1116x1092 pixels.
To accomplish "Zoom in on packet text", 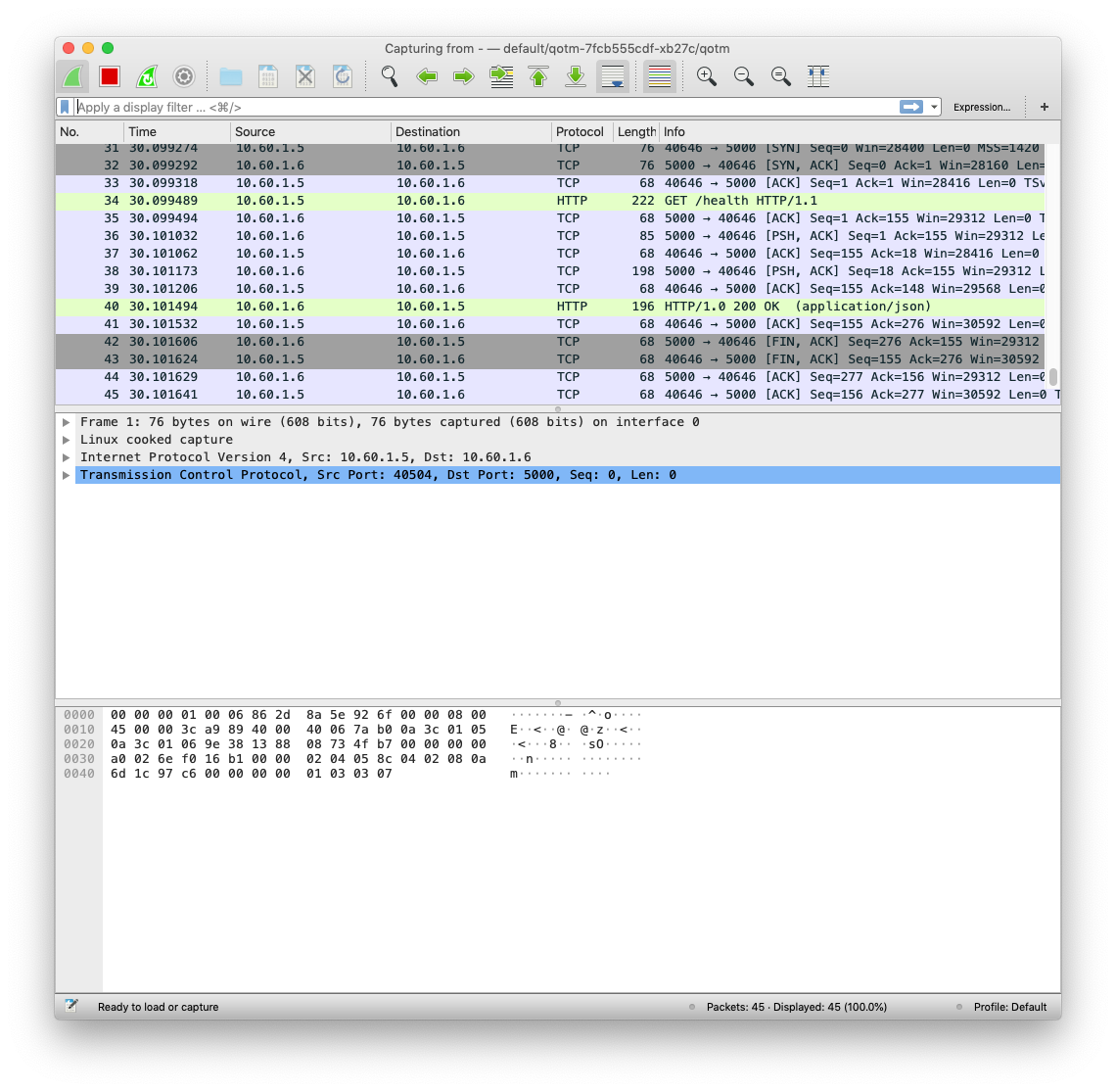I will tap(707, 77).
